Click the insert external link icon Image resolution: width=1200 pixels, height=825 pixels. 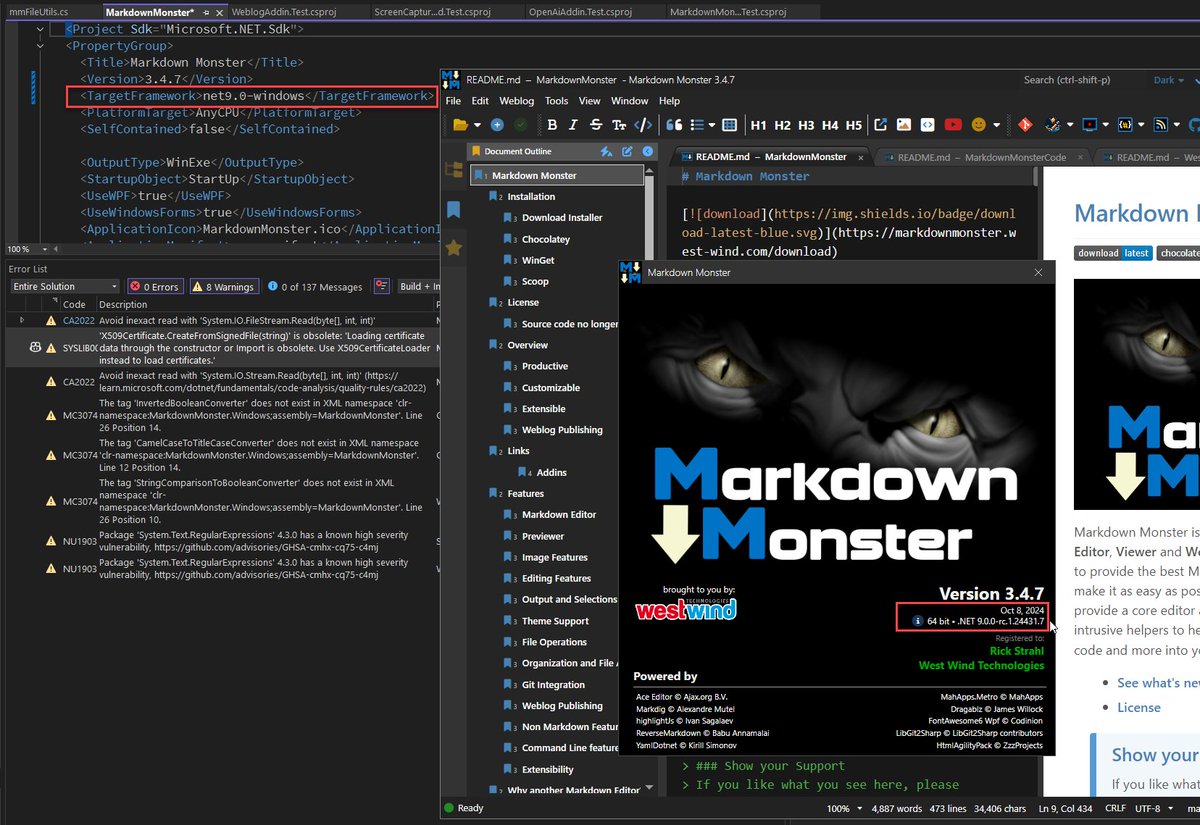[880, 125]
